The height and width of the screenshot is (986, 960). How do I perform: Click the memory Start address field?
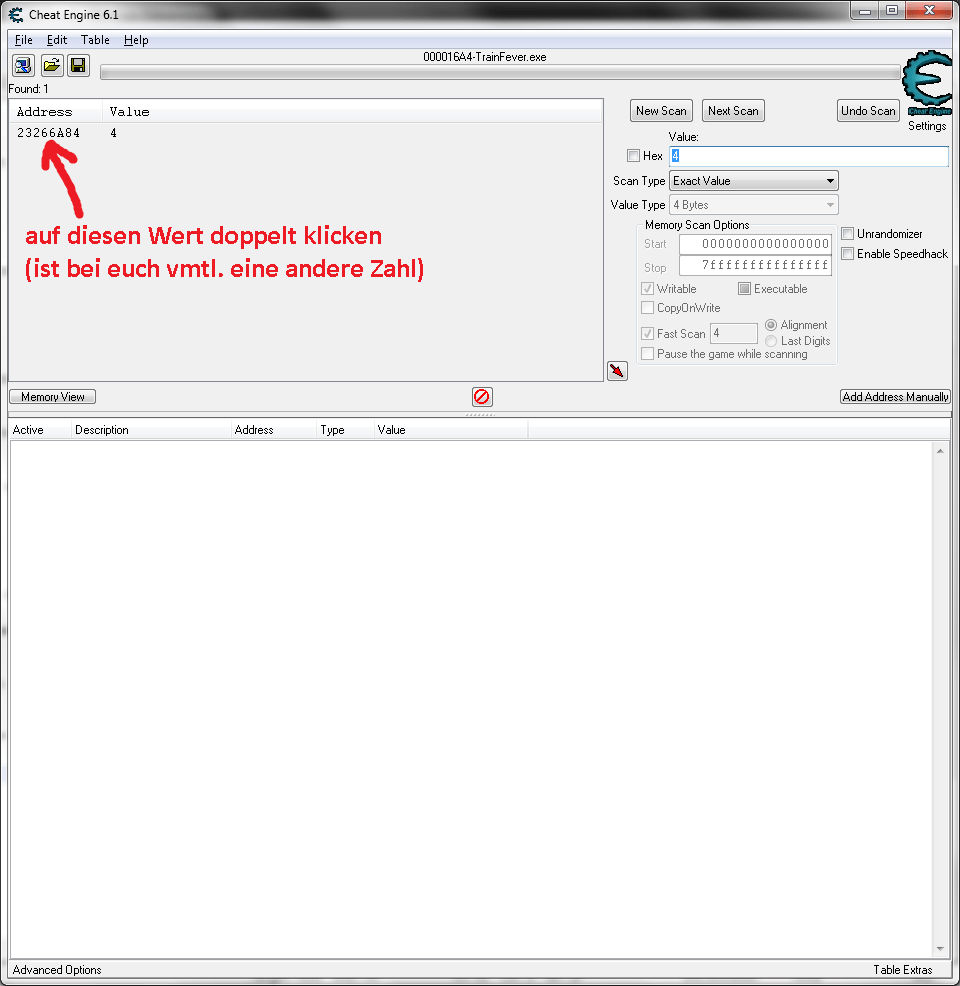click(x=755, y=244)
